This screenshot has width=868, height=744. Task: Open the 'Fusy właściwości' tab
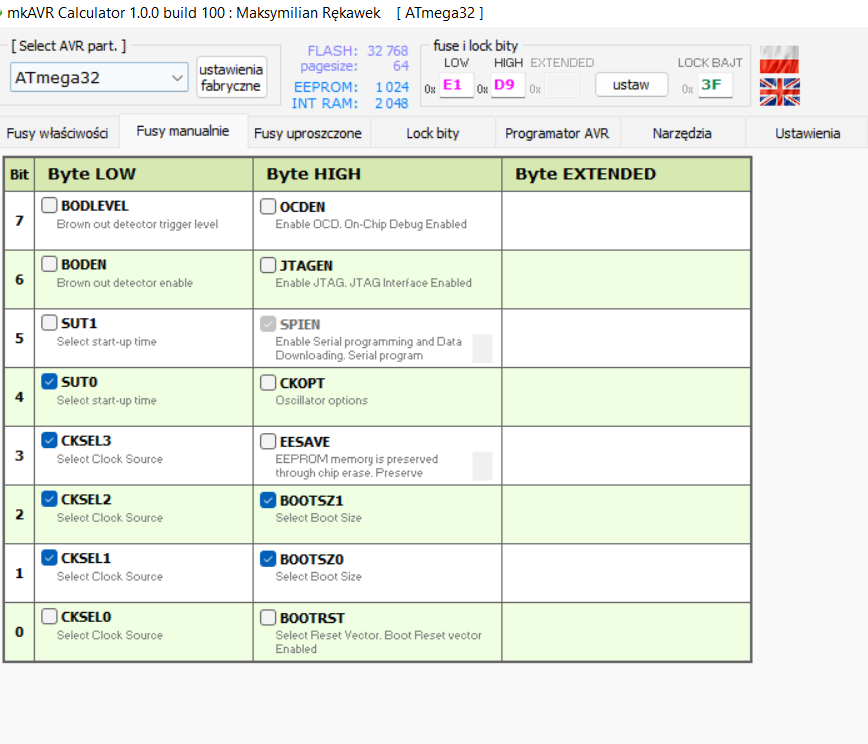pos(58,133)
